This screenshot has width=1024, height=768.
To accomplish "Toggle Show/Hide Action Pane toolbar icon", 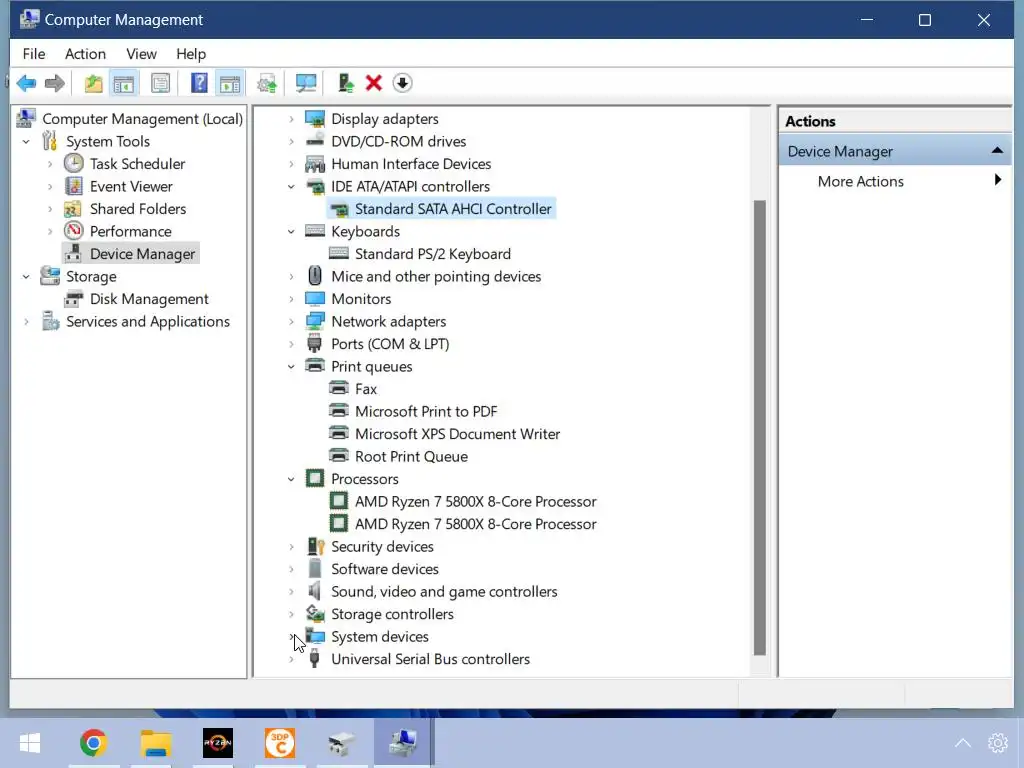I will tap(230, 83).
